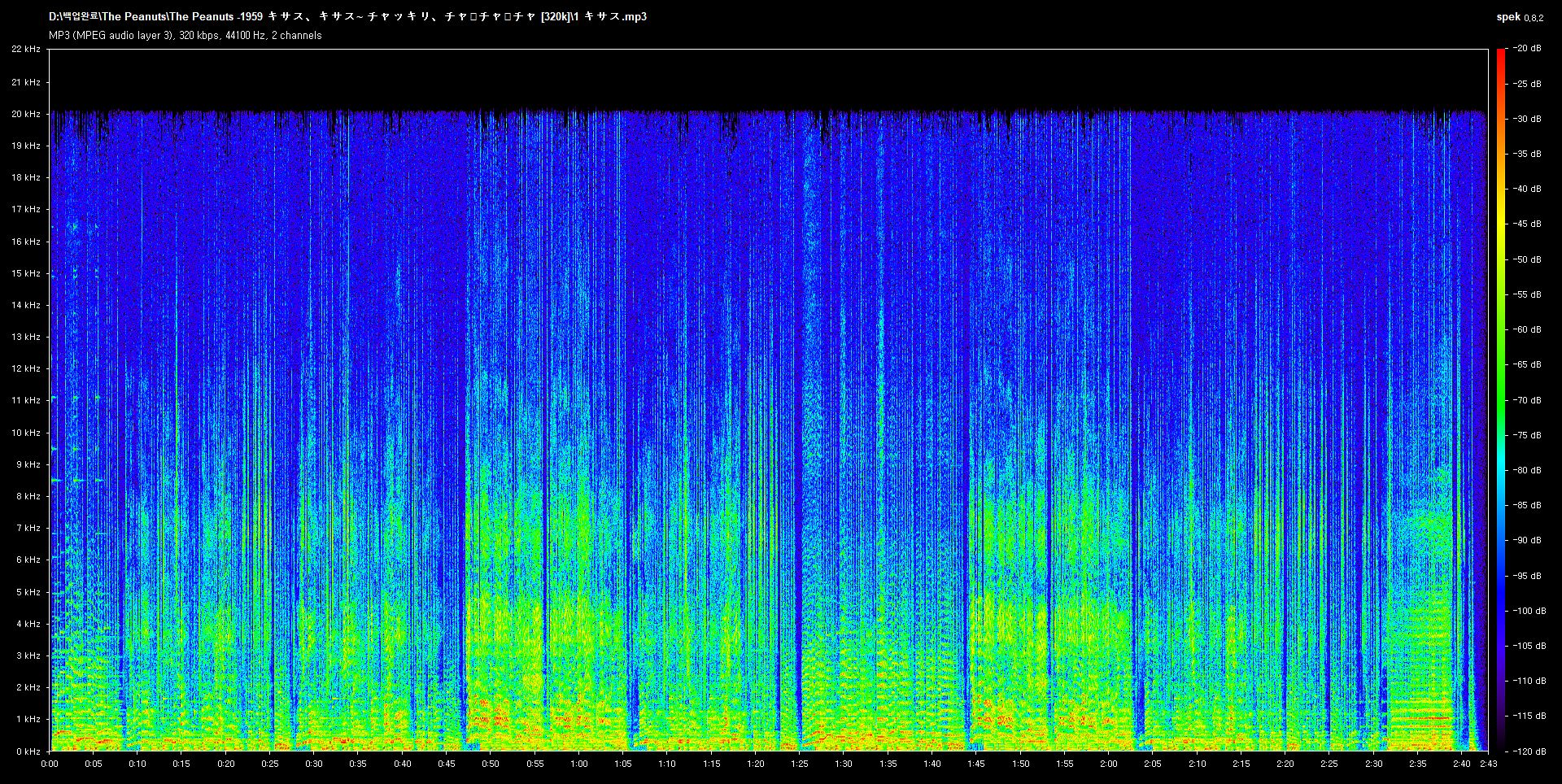Pick the "-90 dB" scale label
Viewport: 1562px width, 784px height.
click(1527, 540)
